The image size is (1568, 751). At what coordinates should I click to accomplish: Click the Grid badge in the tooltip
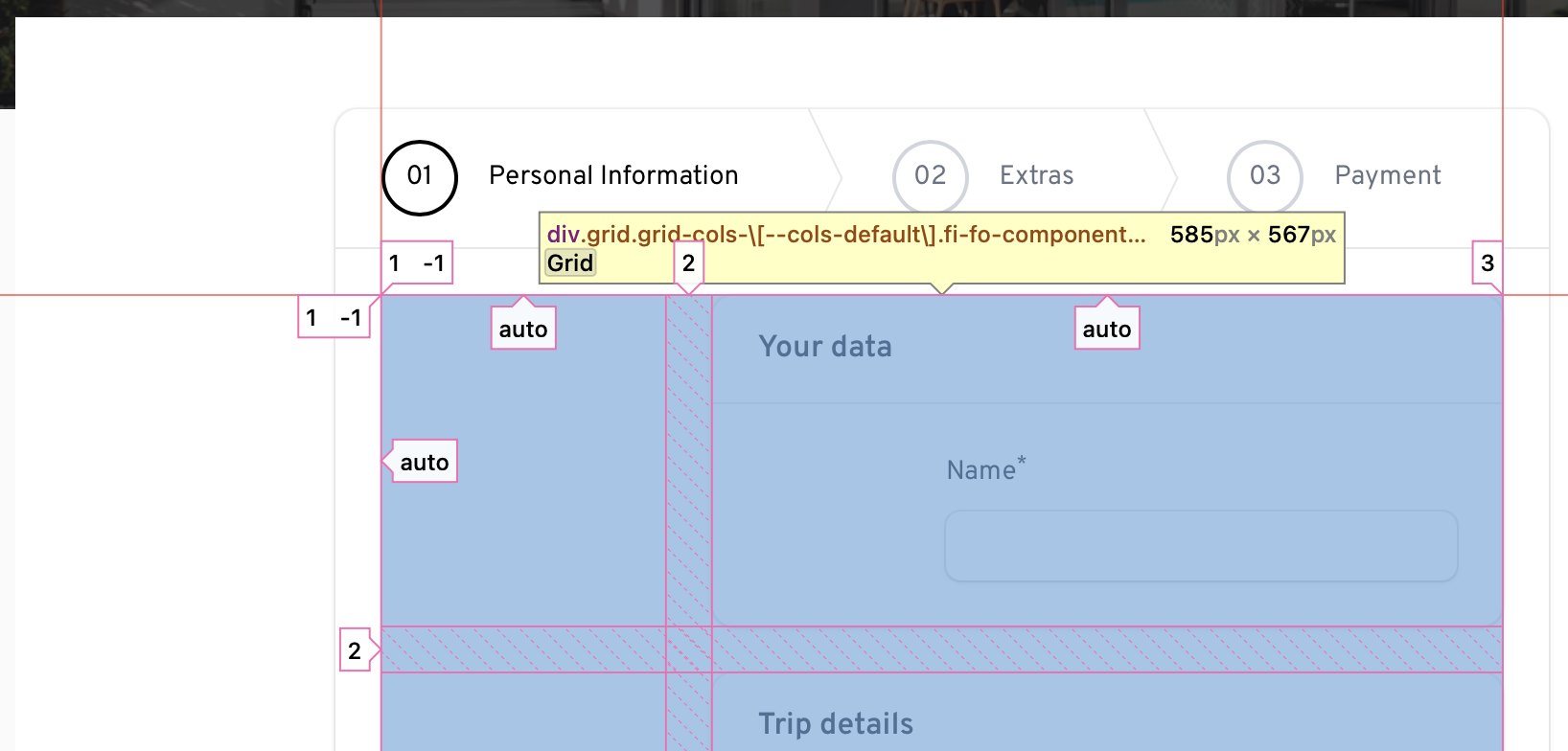[570, 263]
